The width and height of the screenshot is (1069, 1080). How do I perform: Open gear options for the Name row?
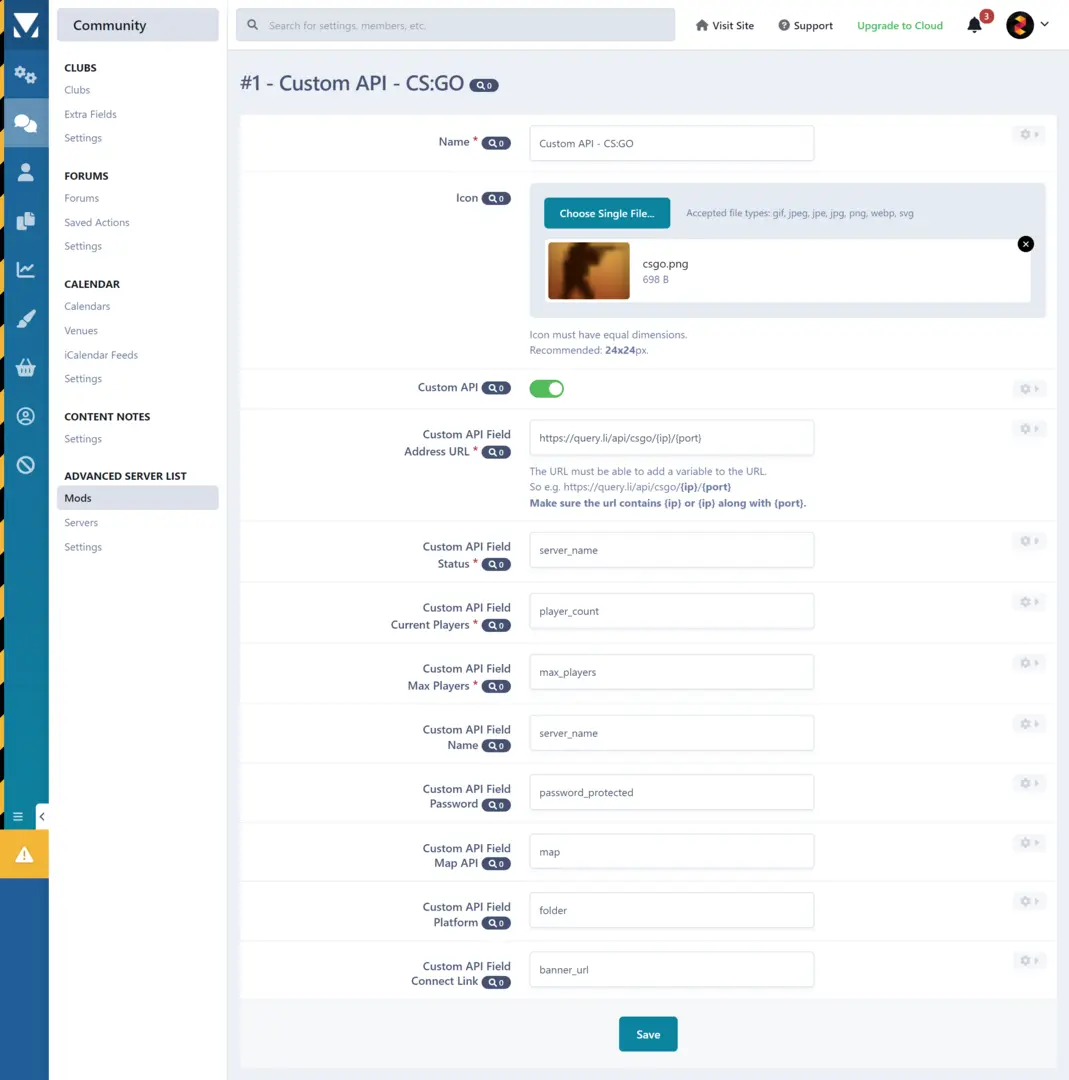click(x=1029, y=134)
